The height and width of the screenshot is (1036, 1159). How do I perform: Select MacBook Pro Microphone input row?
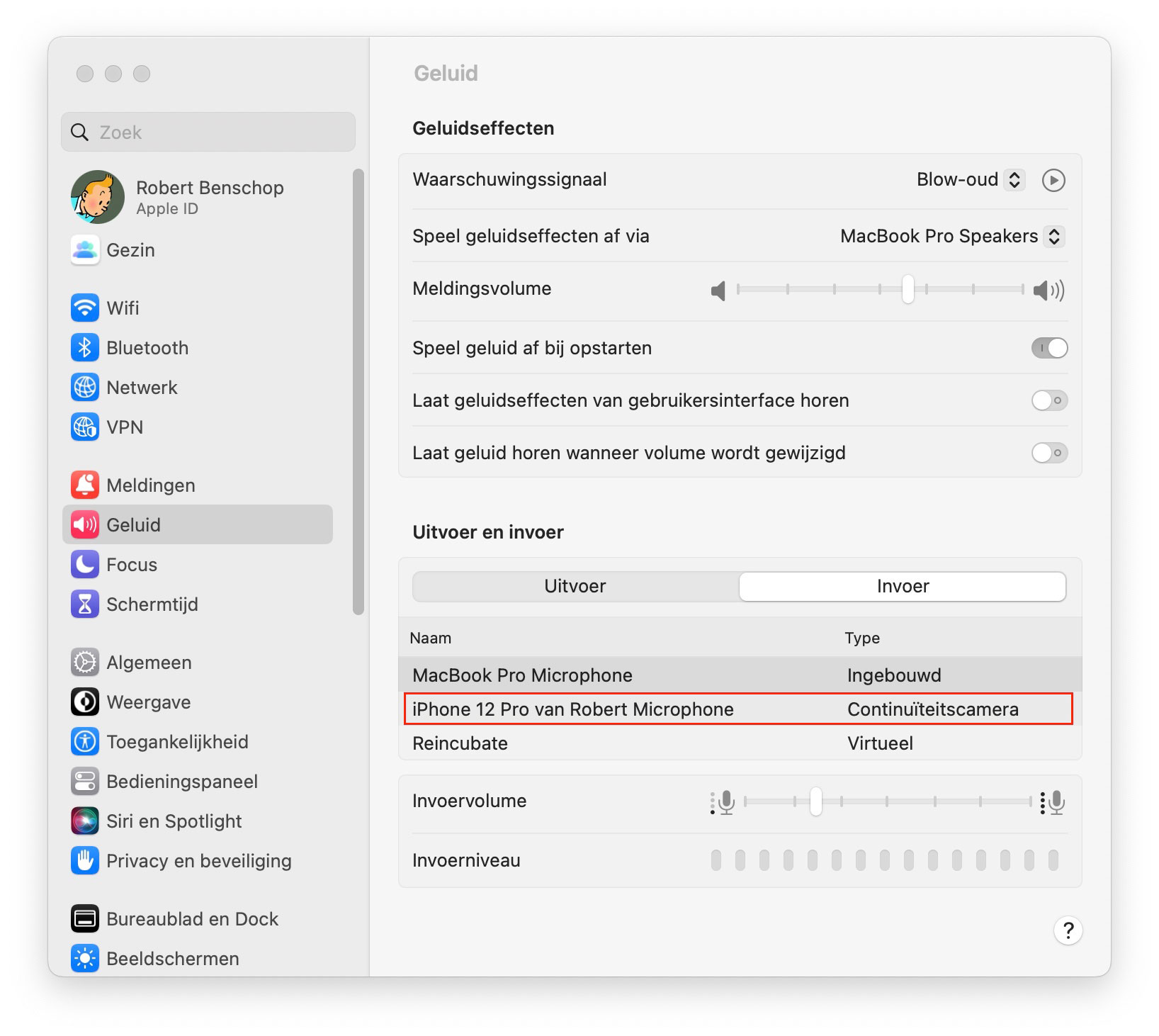point(740,675)
